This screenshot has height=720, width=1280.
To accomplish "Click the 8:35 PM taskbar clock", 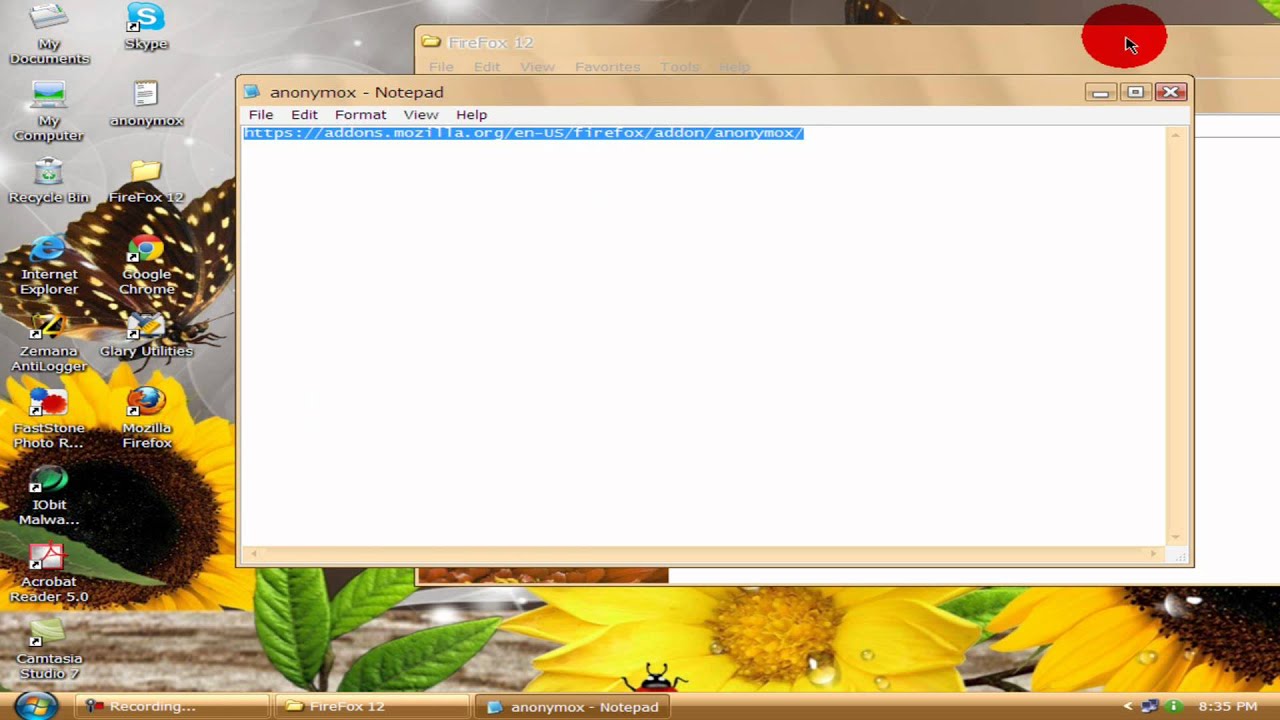I will click(1227, 706).
